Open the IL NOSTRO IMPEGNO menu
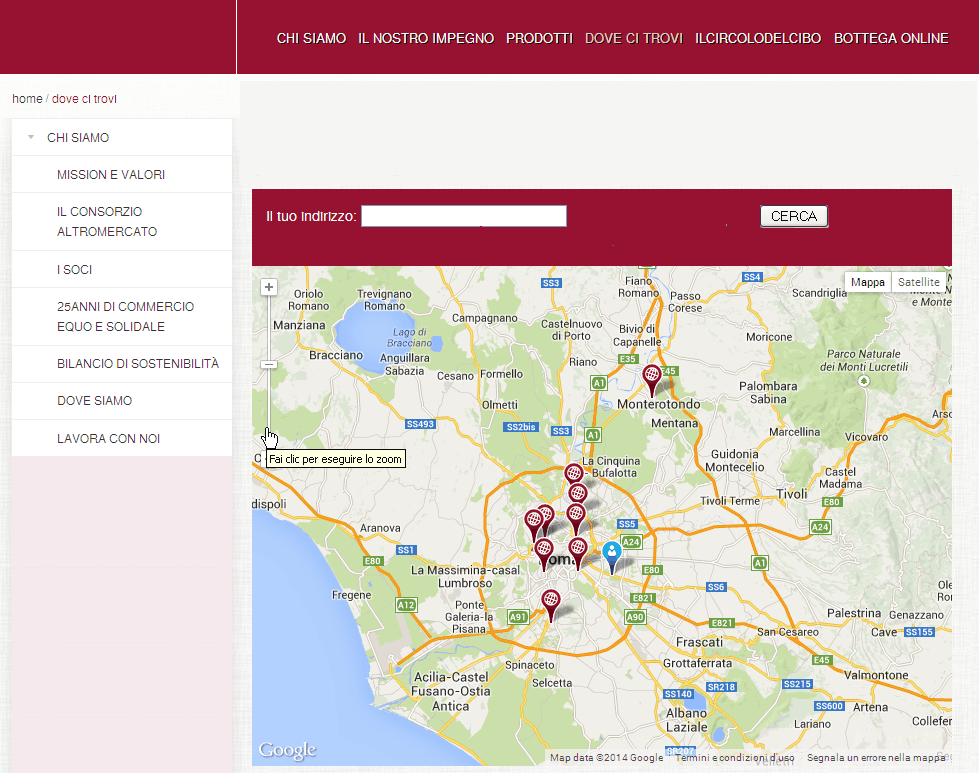The image size is (979, 773). coord(426,39)
